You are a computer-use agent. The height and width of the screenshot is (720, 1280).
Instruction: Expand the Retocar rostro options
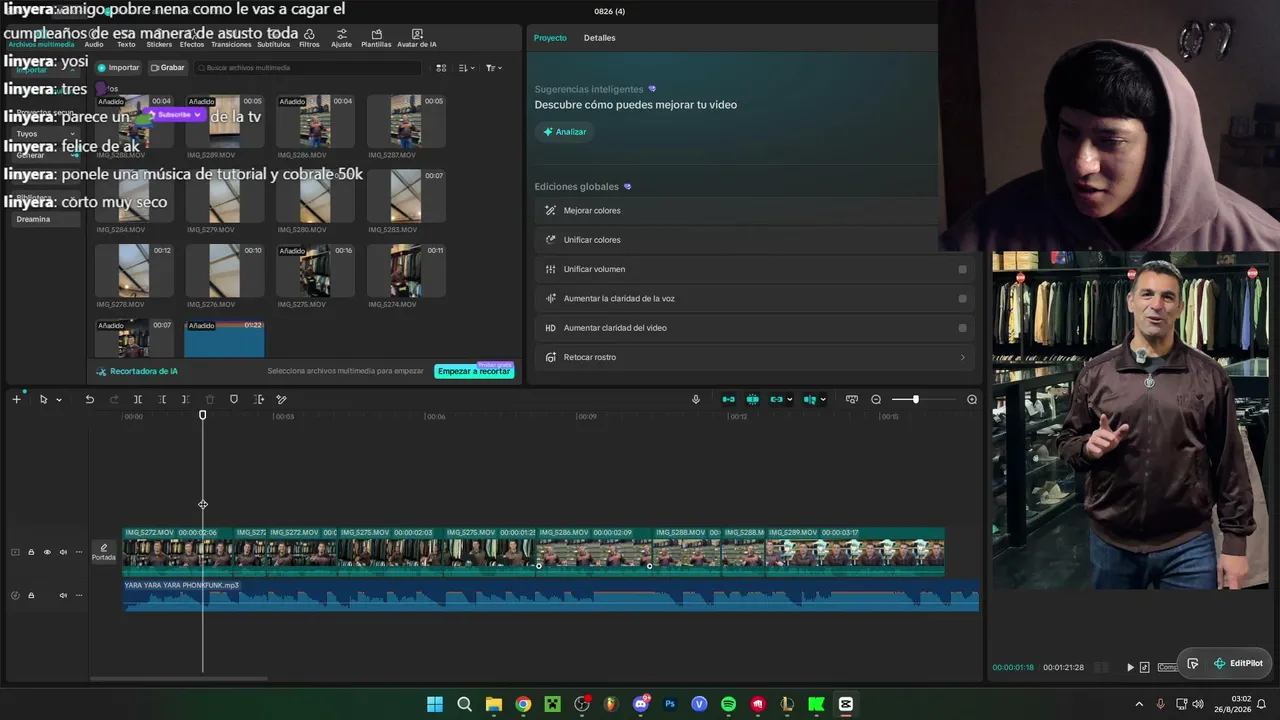pyautogui.click(x=963, y=357)
